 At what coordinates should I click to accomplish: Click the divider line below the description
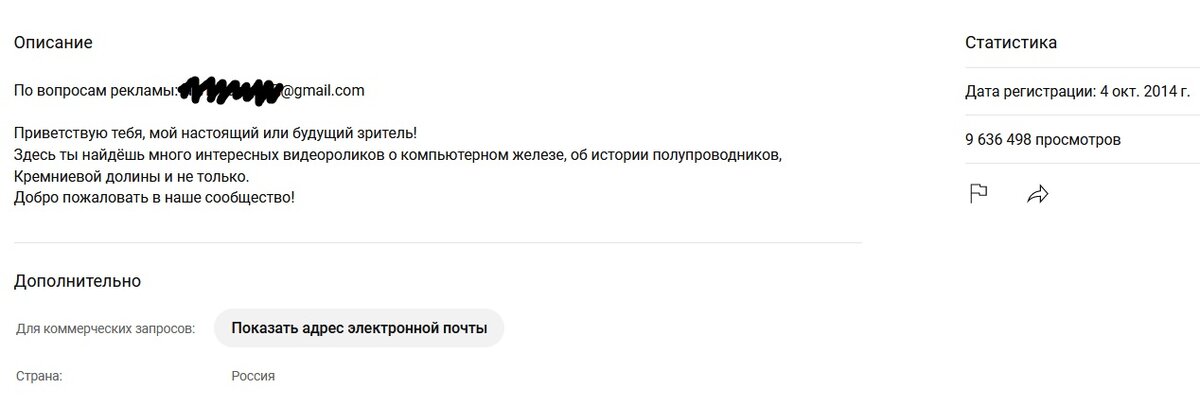click(x=438, y=242)
